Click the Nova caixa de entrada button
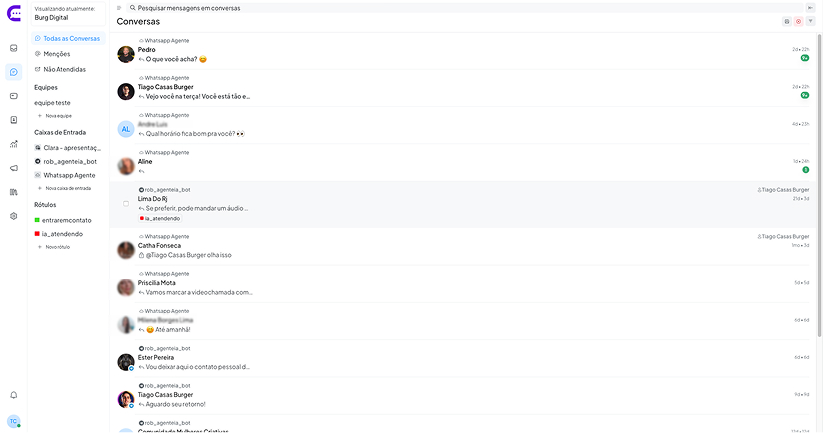 click(68, 188)
